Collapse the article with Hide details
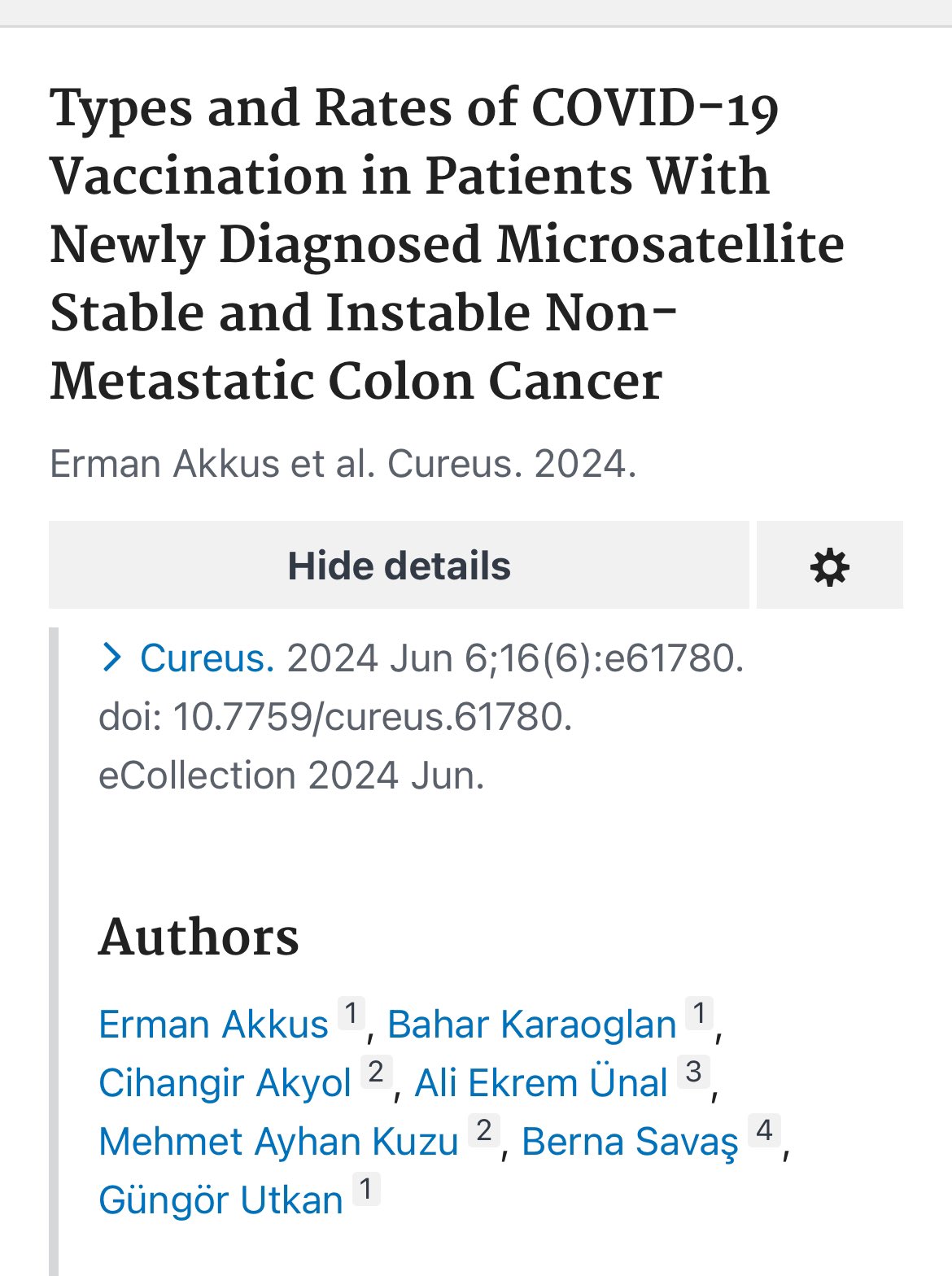952x1276 pixels. point(399,565)
